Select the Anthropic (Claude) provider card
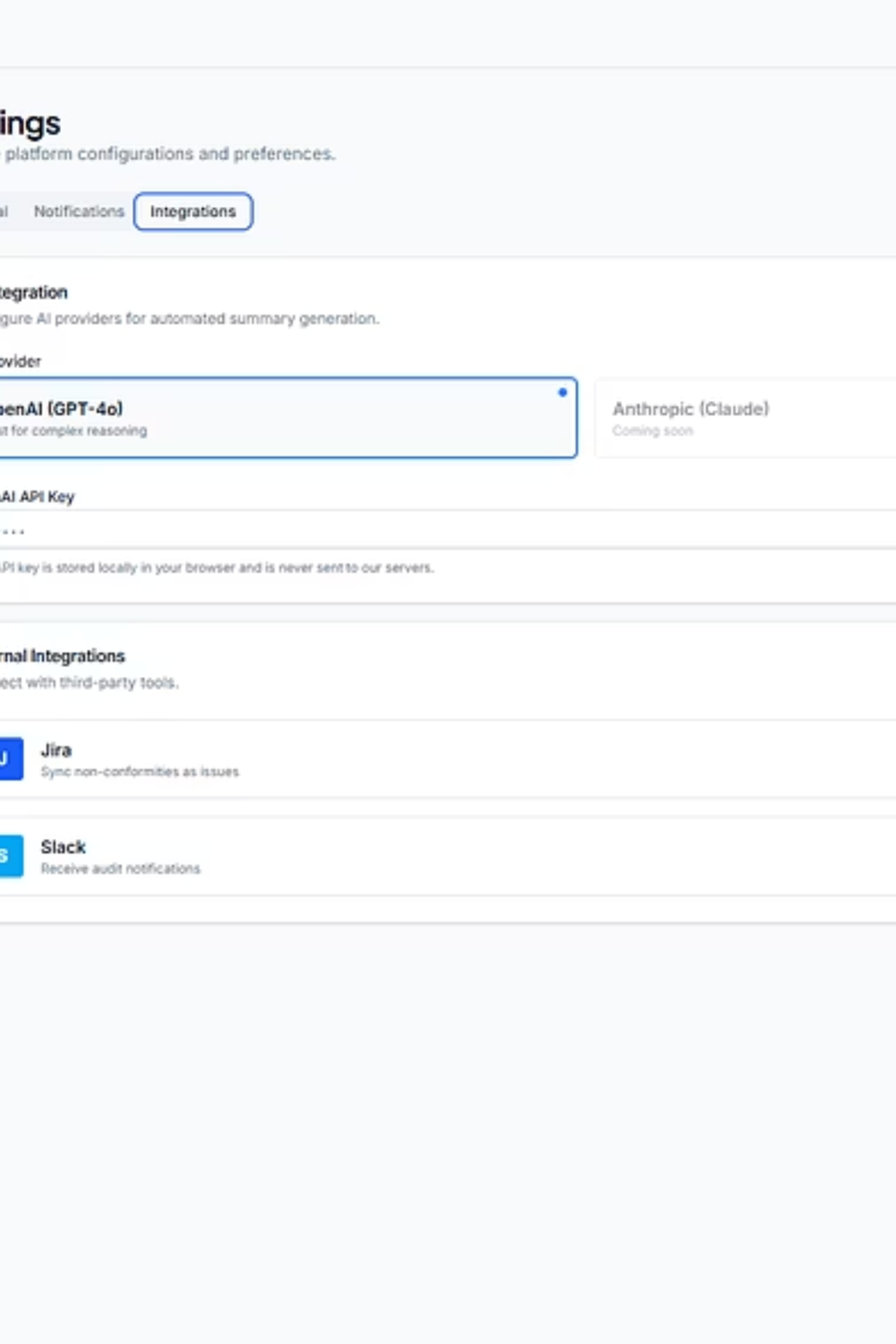Viewport: 896px width, 1344px height. coord(747,418)
